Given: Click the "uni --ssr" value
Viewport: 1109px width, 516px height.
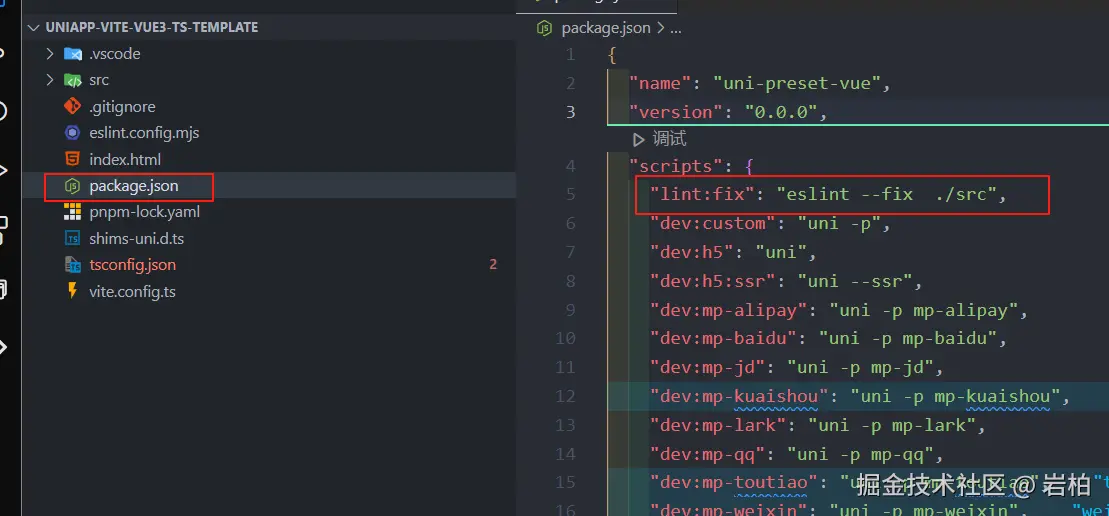Looking at the screenshot, I should point(855,281).
